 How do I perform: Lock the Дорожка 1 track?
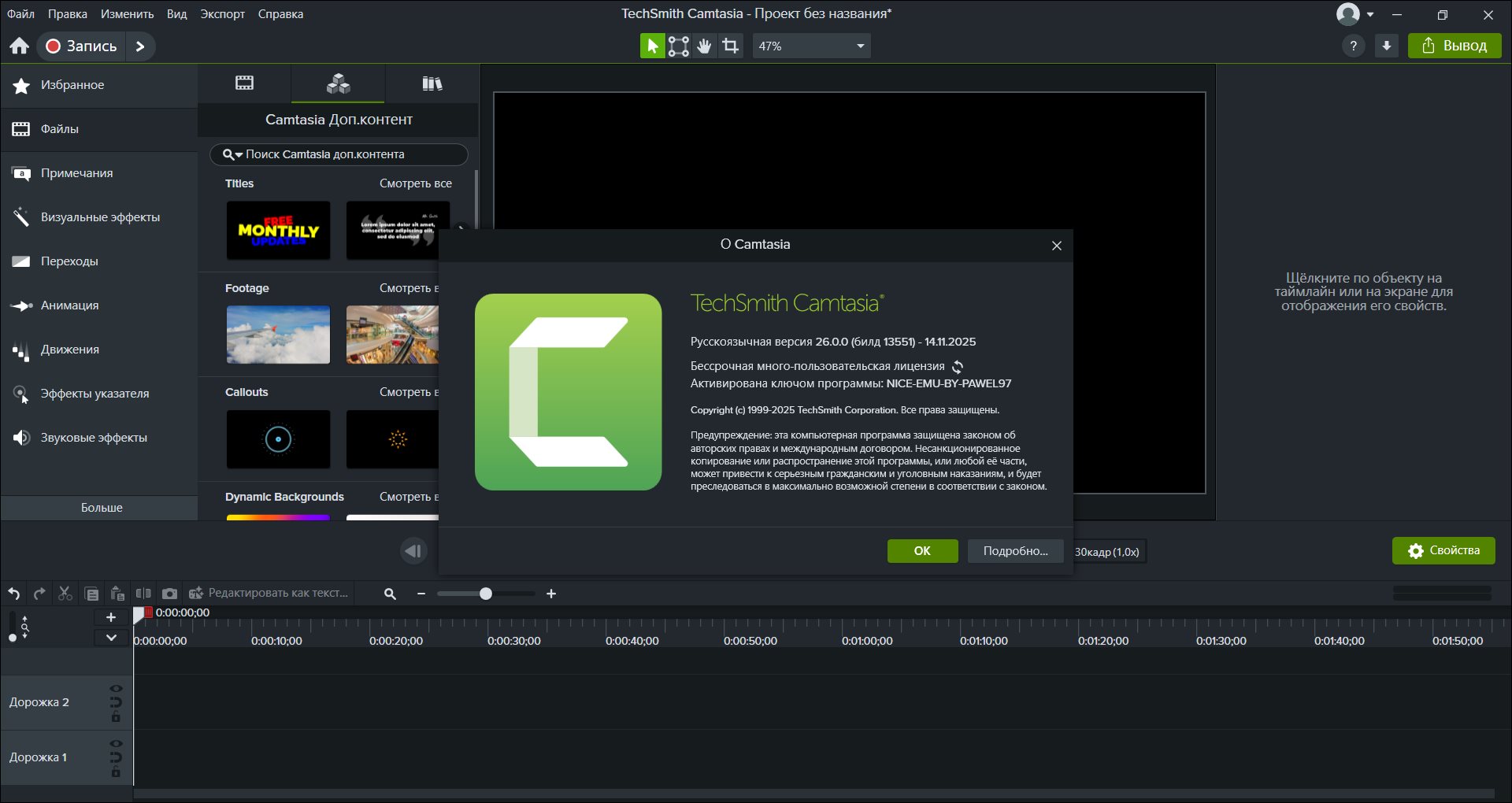point(117,772)
